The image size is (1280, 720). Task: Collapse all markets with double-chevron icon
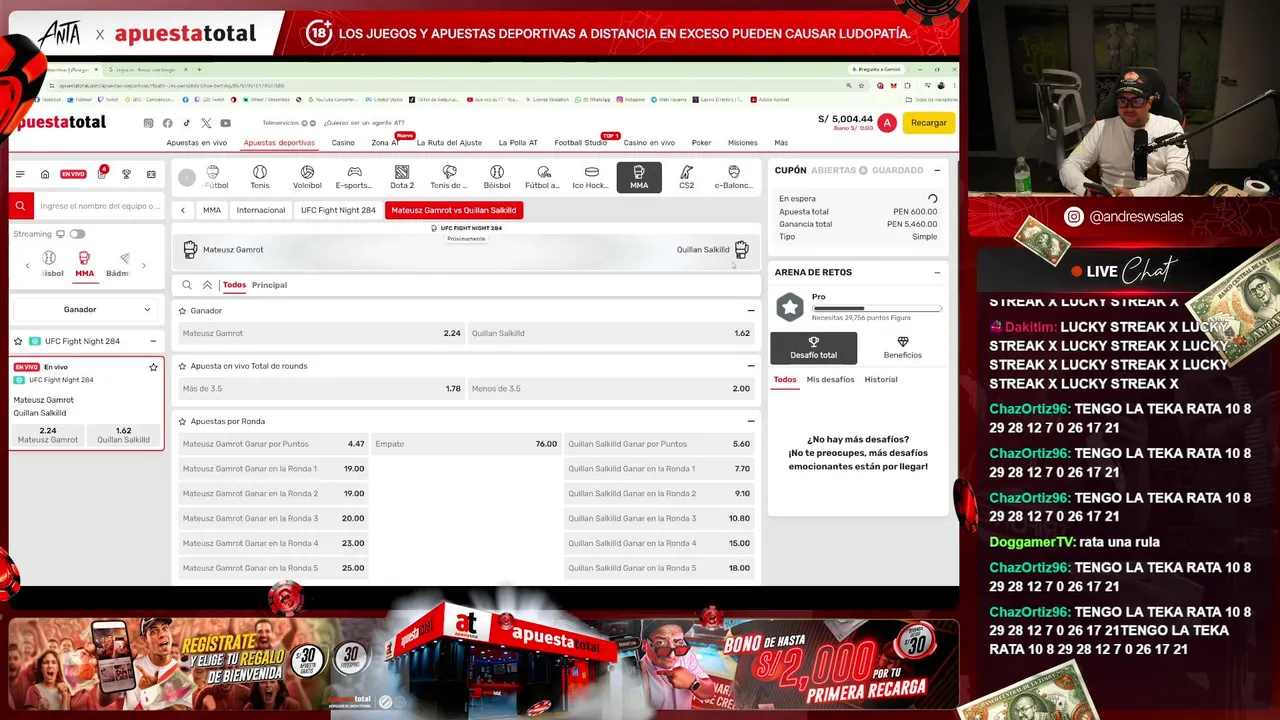(207, 285)
